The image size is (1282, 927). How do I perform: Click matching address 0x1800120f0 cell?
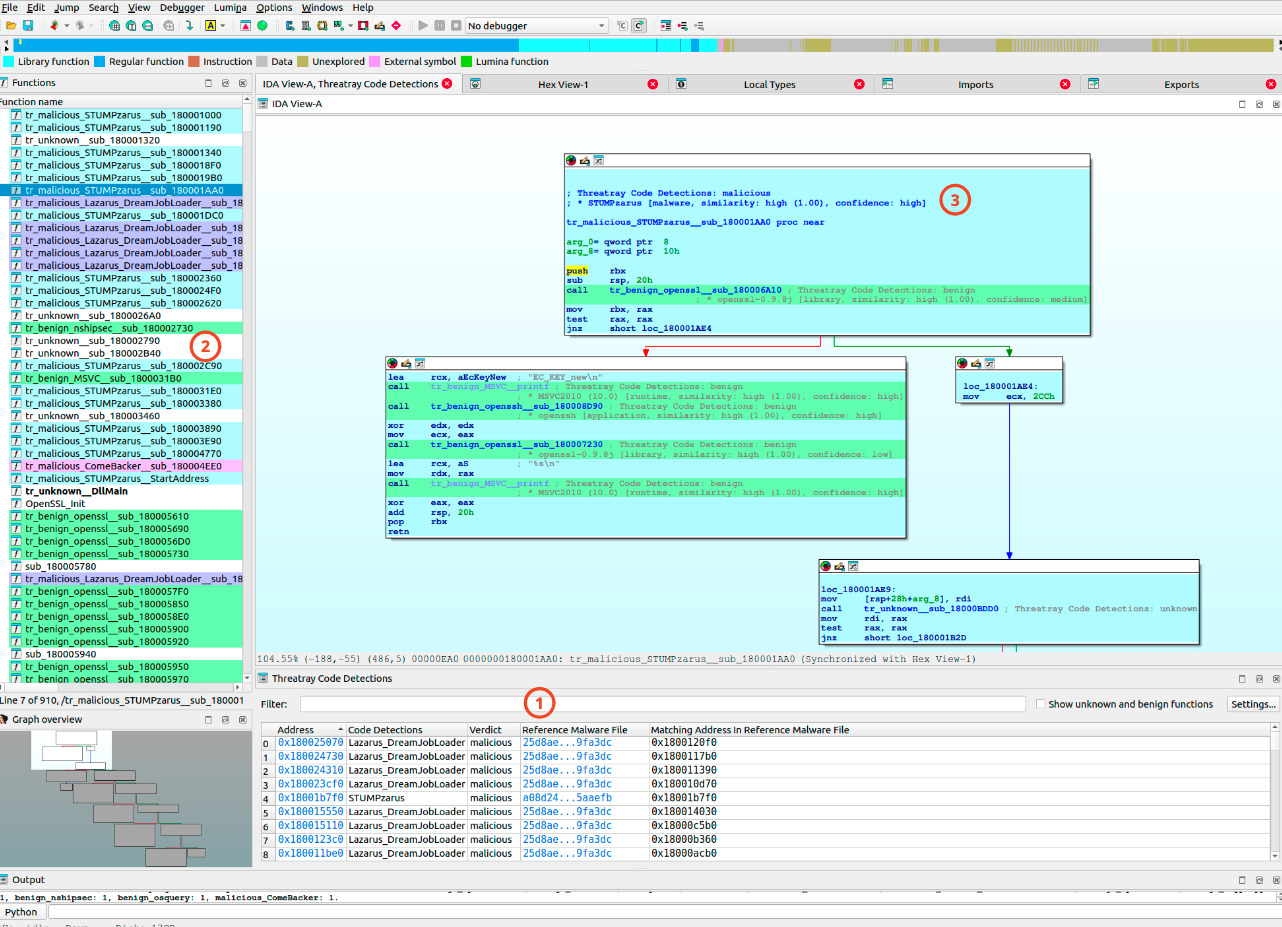[x=684, y=743]
